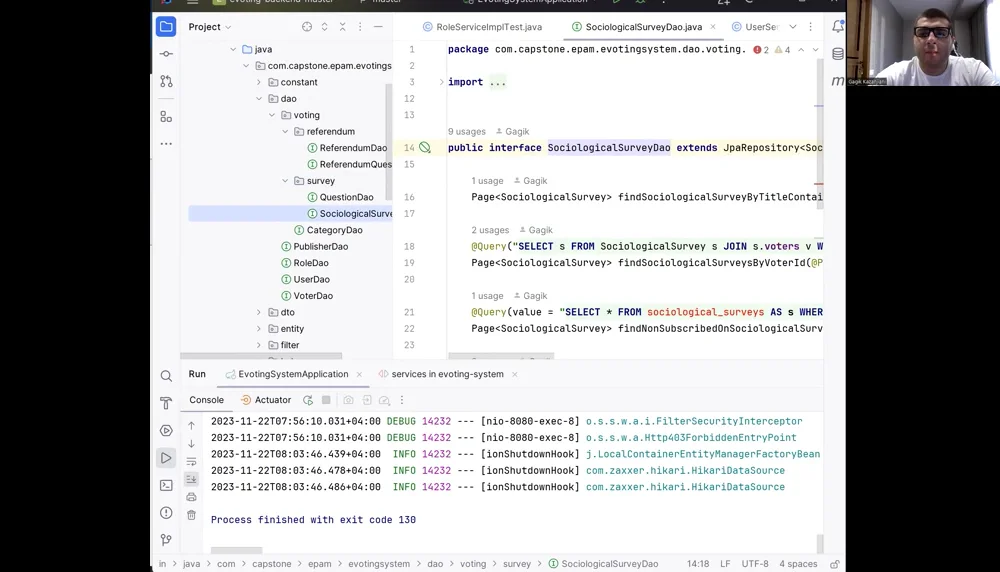Open QuestionDao in the project tree

(x=346, y=198)
